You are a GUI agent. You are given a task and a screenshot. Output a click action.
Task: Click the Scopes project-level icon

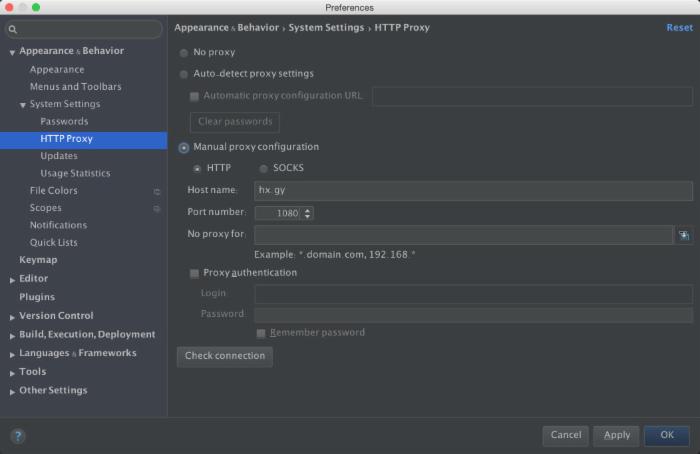click(x=157, y=208)
